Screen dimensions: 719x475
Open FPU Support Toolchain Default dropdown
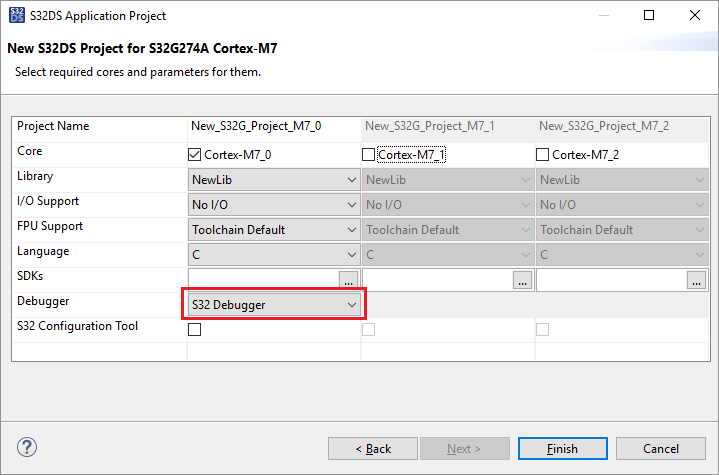pos(273,230)
